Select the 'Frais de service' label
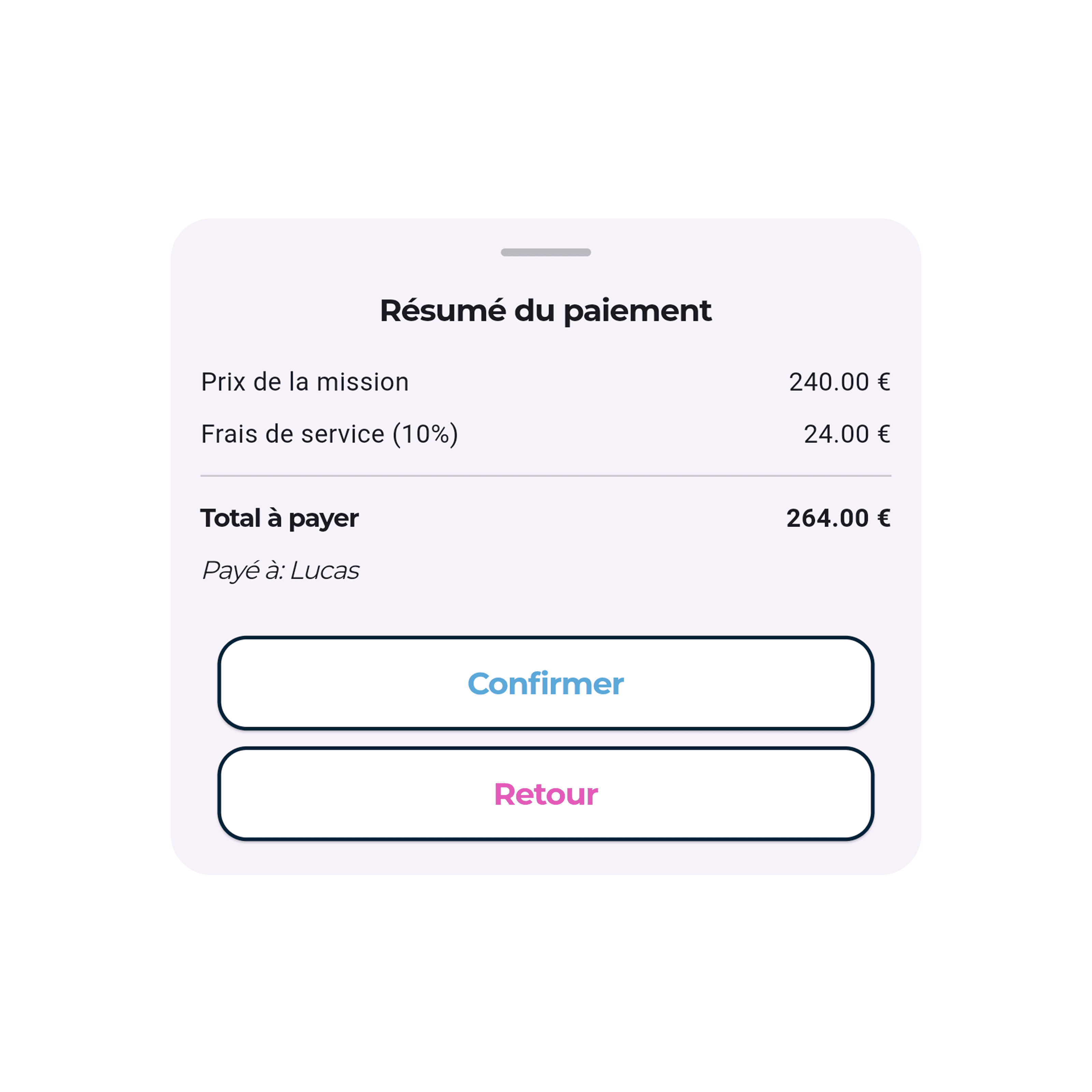 tap(292, 434)
